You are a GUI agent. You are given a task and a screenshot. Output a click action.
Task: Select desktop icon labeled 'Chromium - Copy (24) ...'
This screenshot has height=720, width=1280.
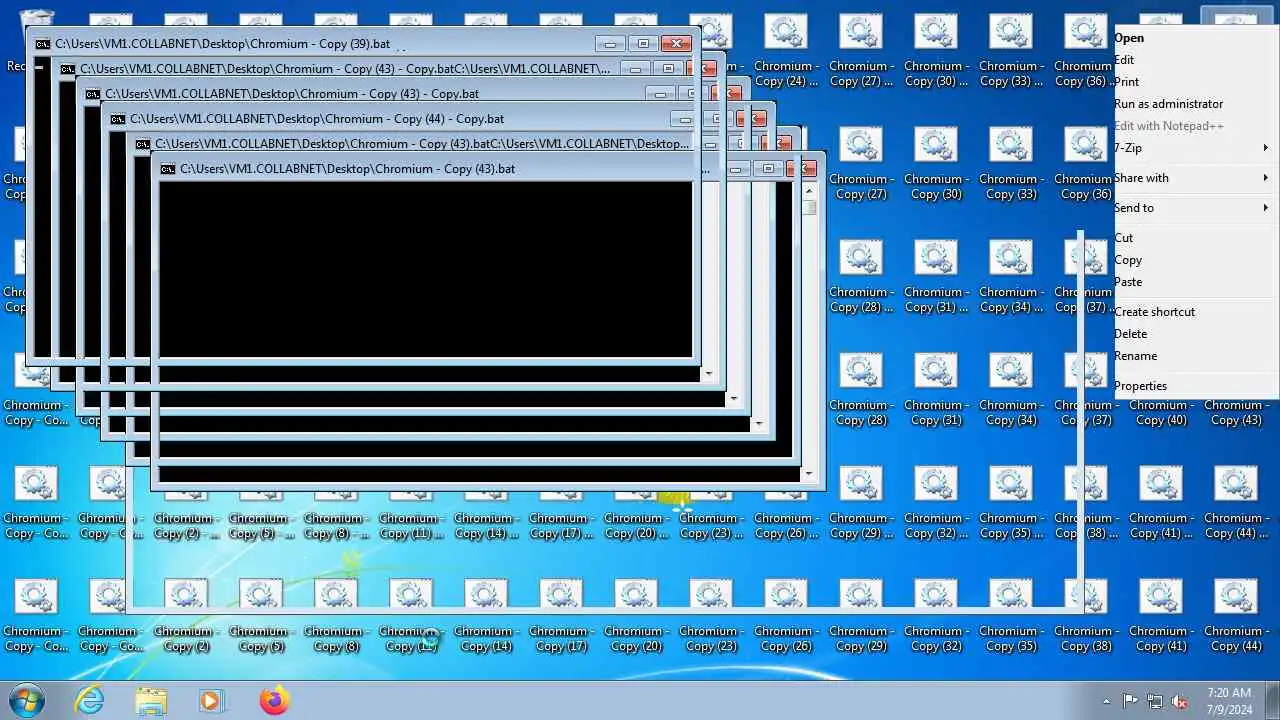pyautogui.click(x=786, y=51)
